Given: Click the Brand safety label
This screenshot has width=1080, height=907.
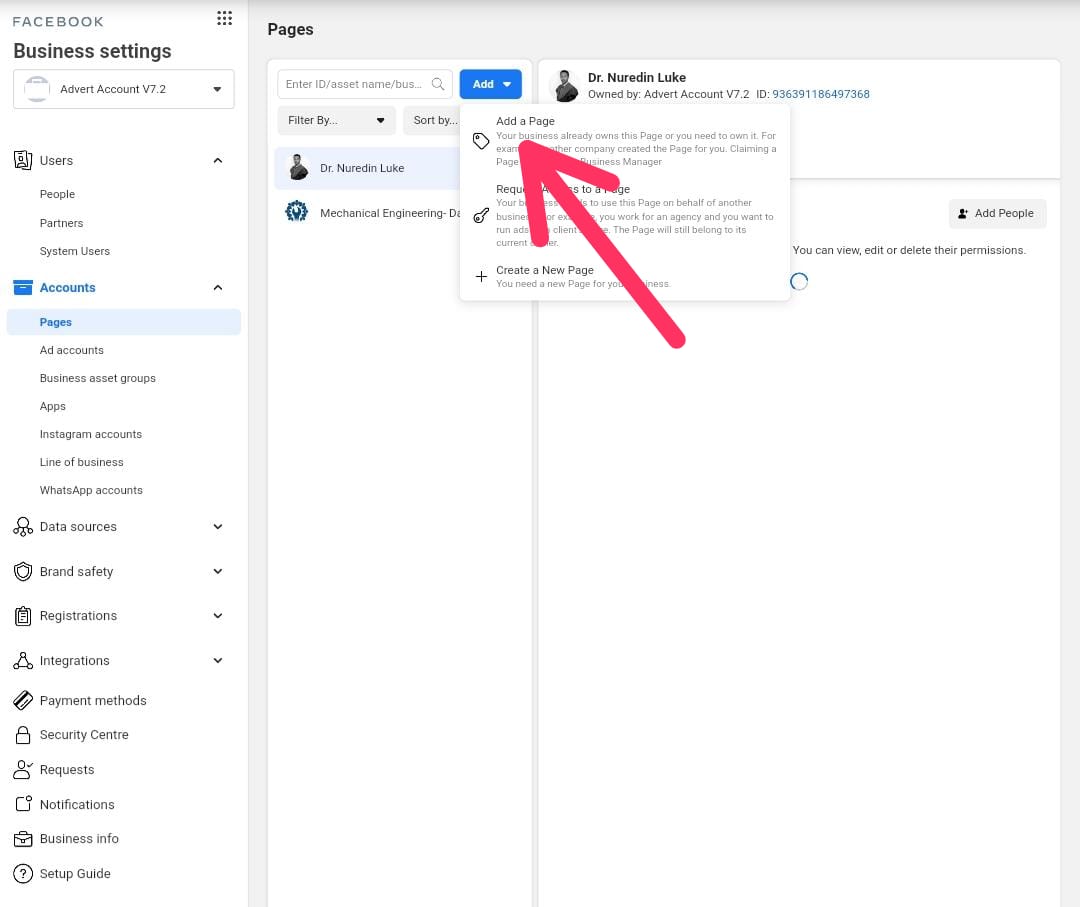Looking at the screenshot, I should coord(76,572).
